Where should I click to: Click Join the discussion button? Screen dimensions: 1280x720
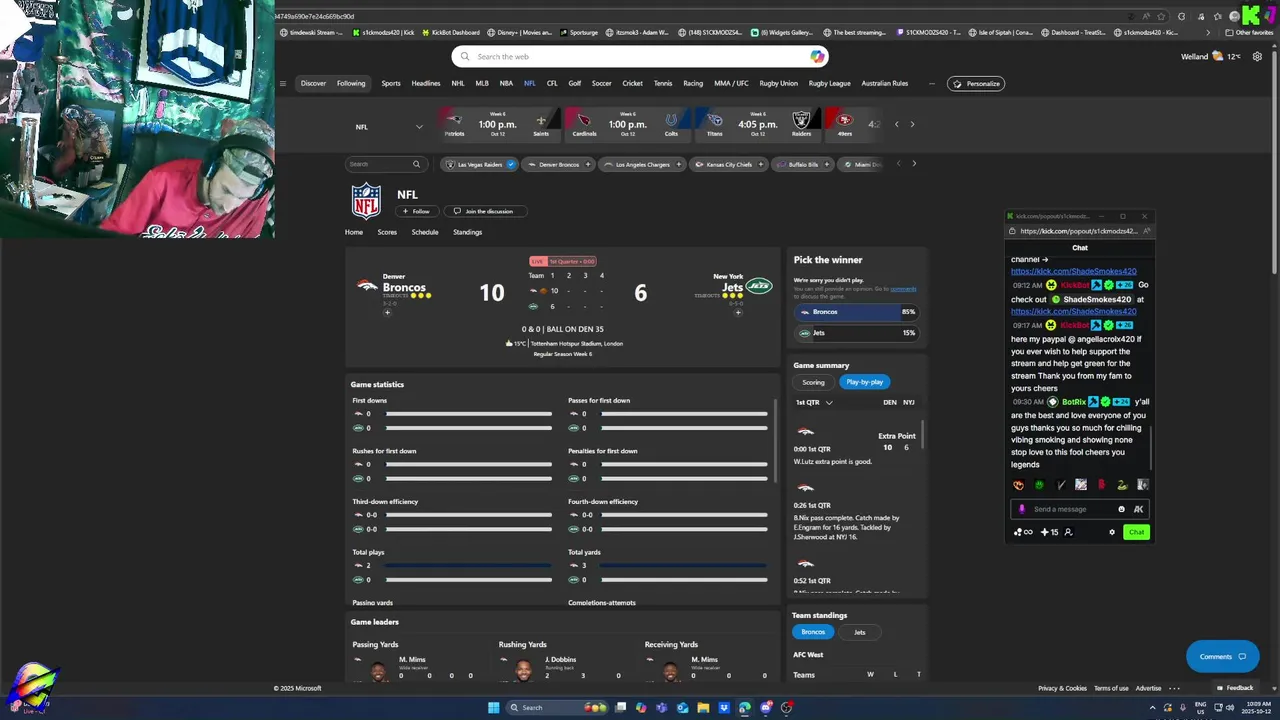484,211
